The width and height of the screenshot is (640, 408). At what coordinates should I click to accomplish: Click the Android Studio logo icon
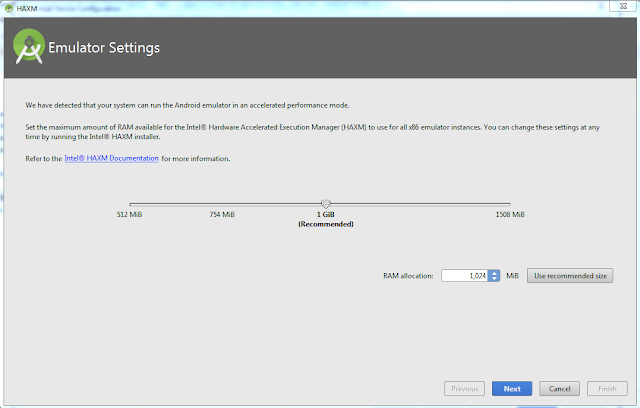click(29, 47)
